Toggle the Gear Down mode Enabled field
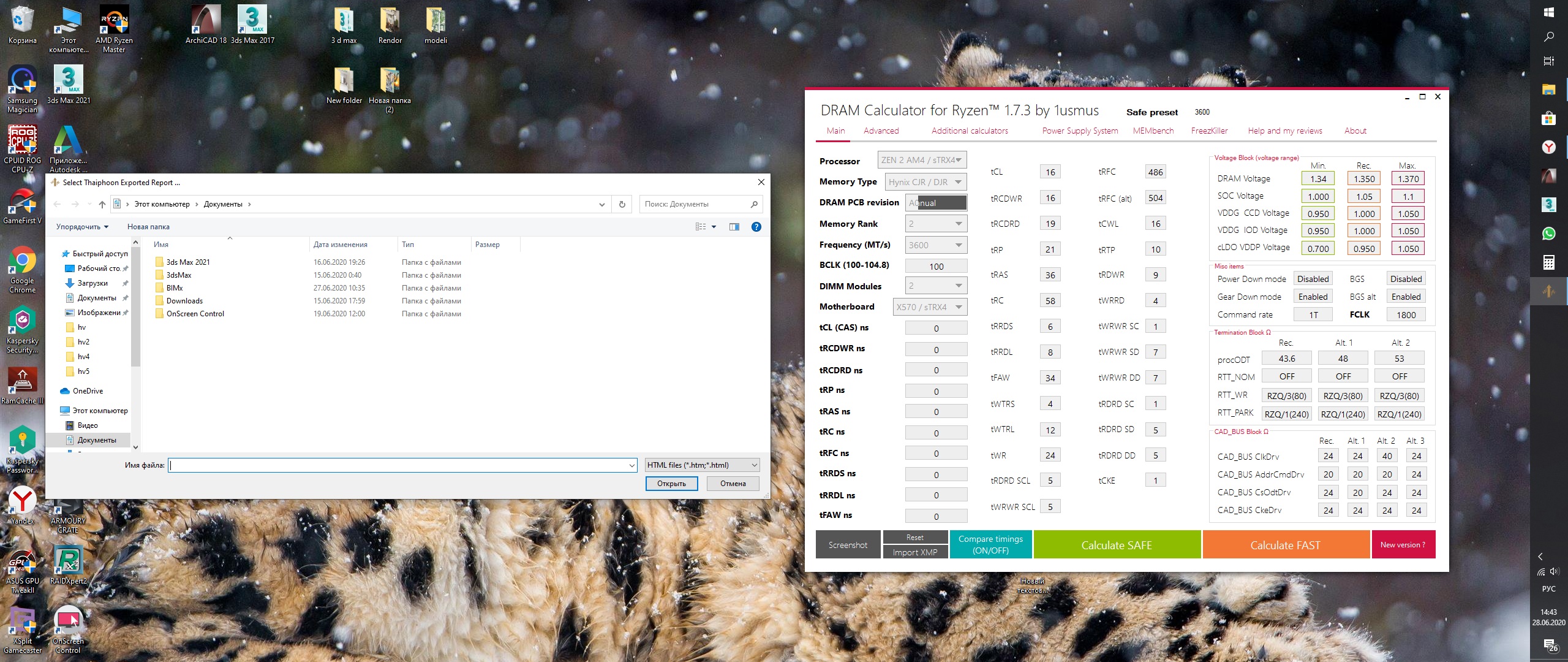 1313,297
